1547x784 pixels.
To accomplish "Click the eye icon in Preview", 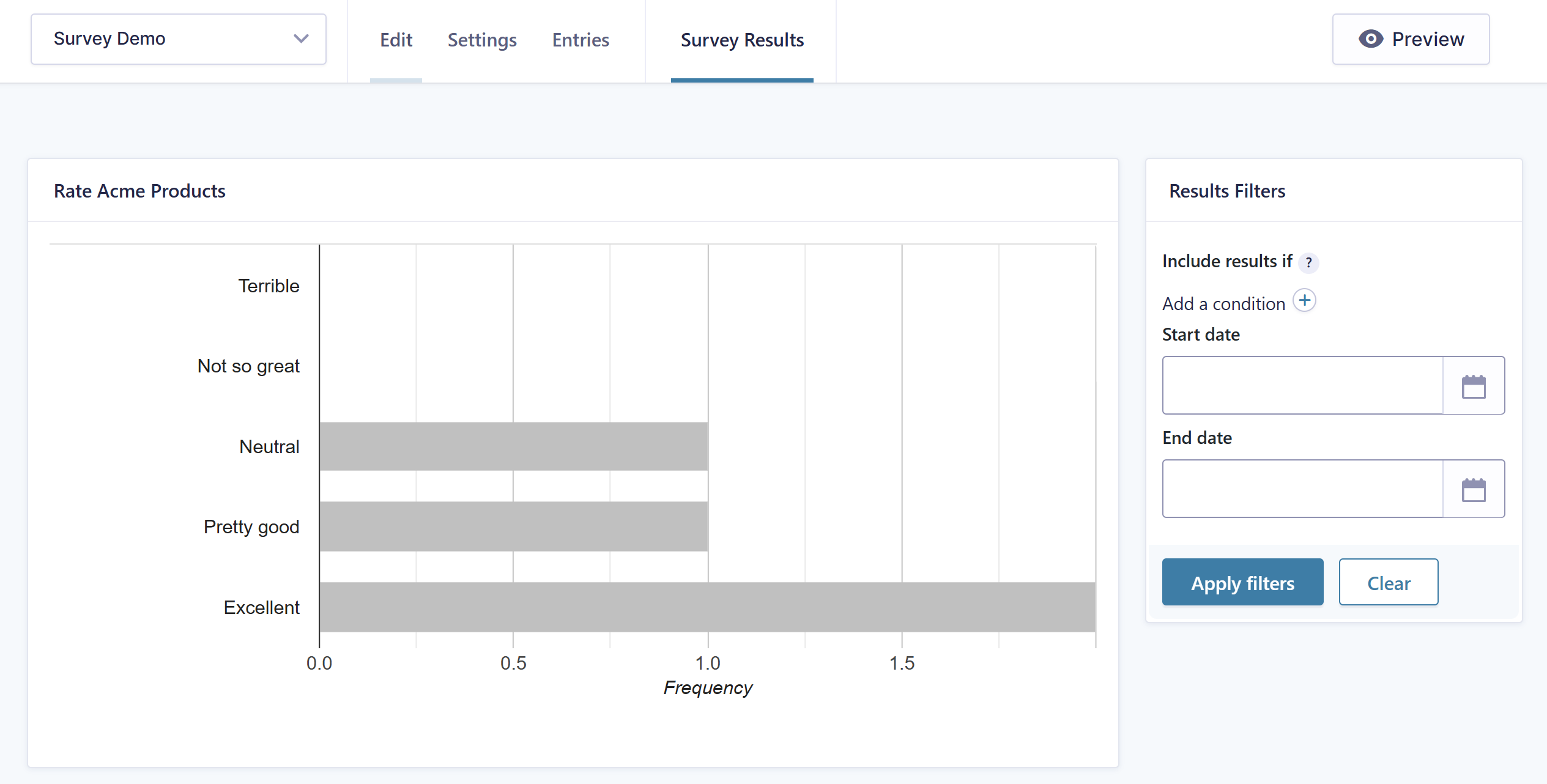I will (1370, 39).
